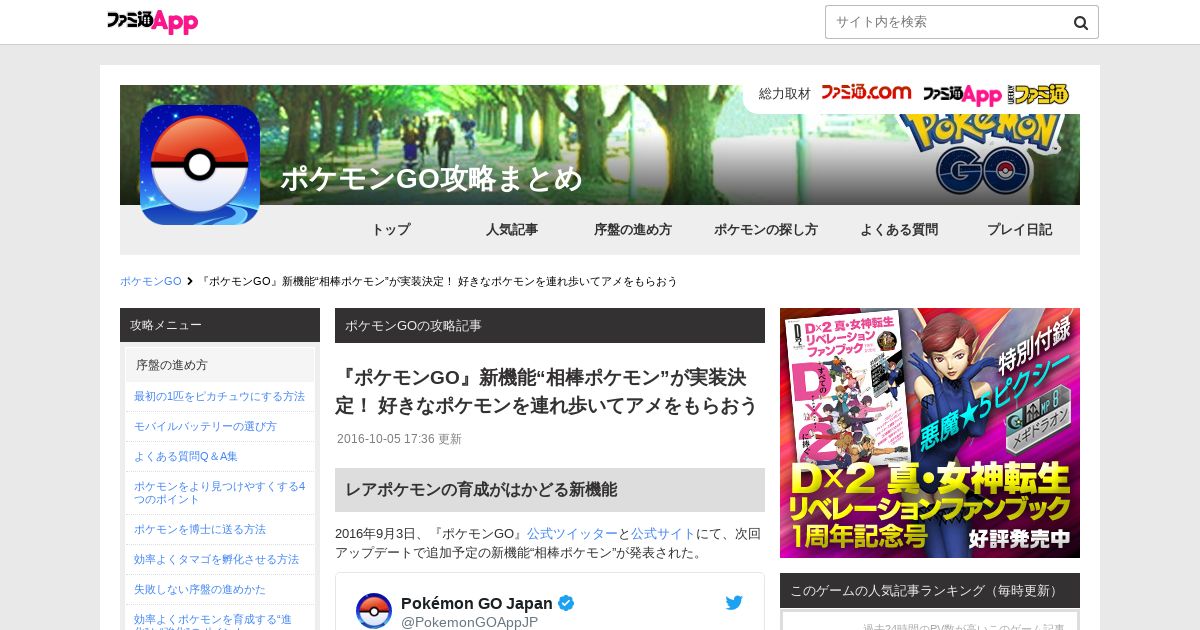This screenshot has width=1200, height=630.
Task: Click the breadcrumb chevron separator
Action: coord(190,281)
